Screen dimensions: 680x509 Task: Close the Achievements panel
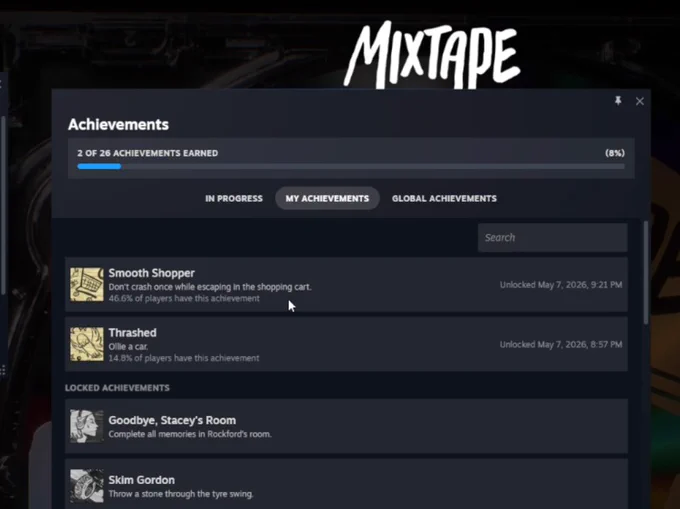point(640,101)
